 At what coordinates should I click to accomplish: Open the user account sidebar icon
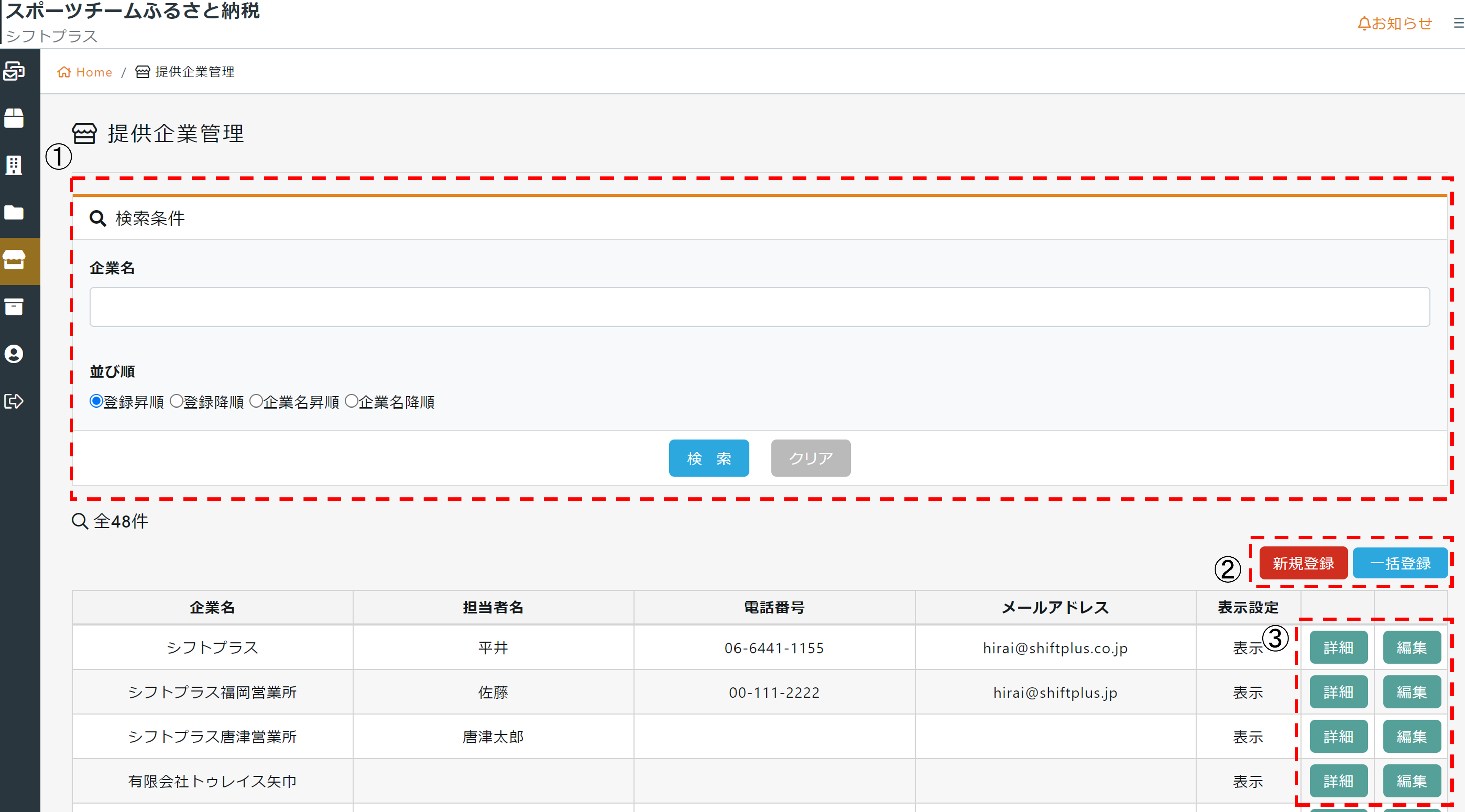click(14, 354)
